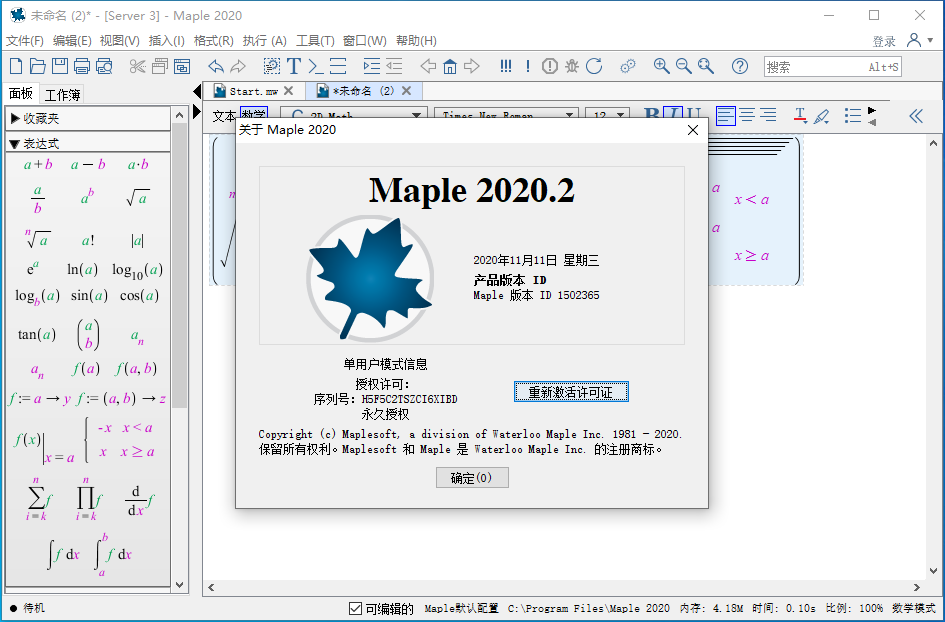Go to the home page icon

450,66
